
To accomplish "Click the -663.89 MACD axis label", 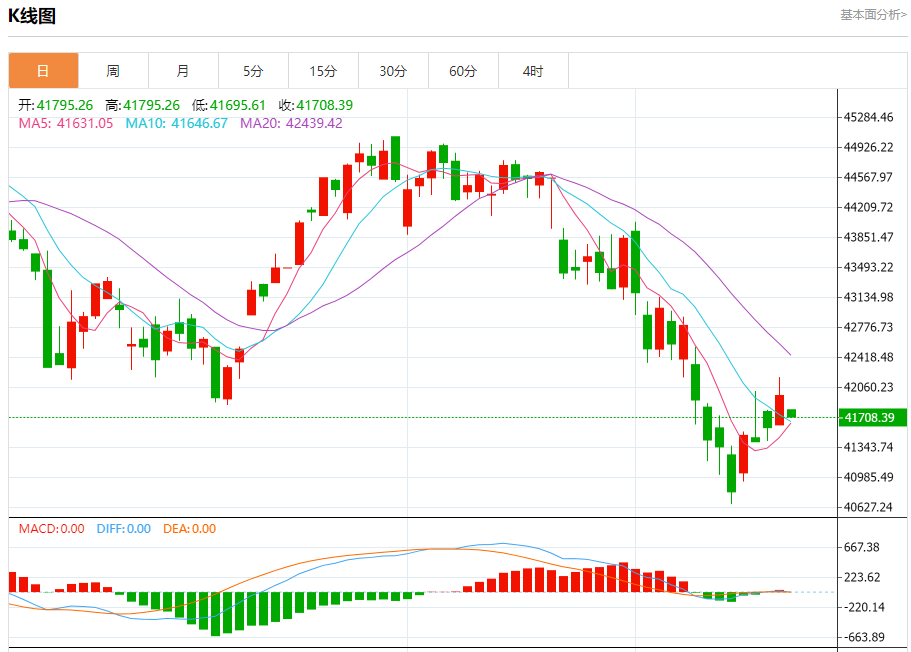I will click(864, 637).
